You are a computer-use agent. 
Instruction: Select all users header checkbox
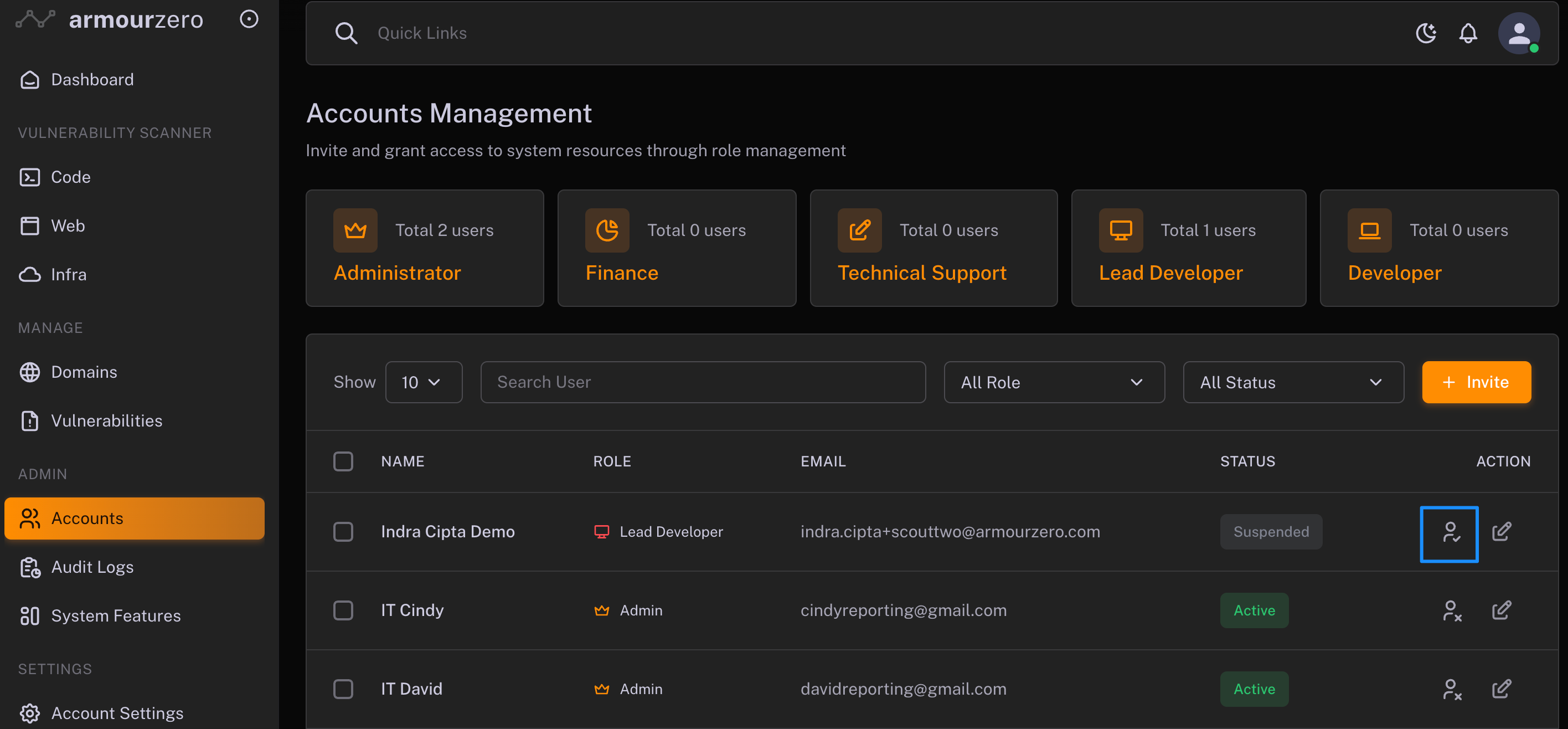pyautogui.click(x=343, y=461)
